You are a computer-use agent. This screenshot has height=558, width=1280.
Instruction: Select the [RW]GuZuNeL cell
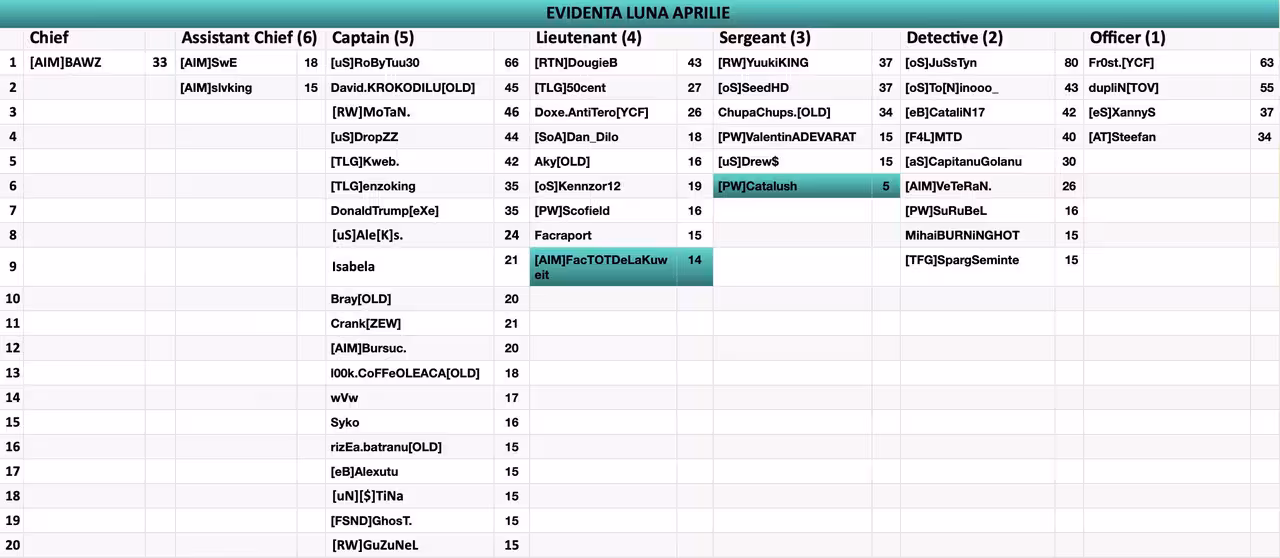coord(410,545)
